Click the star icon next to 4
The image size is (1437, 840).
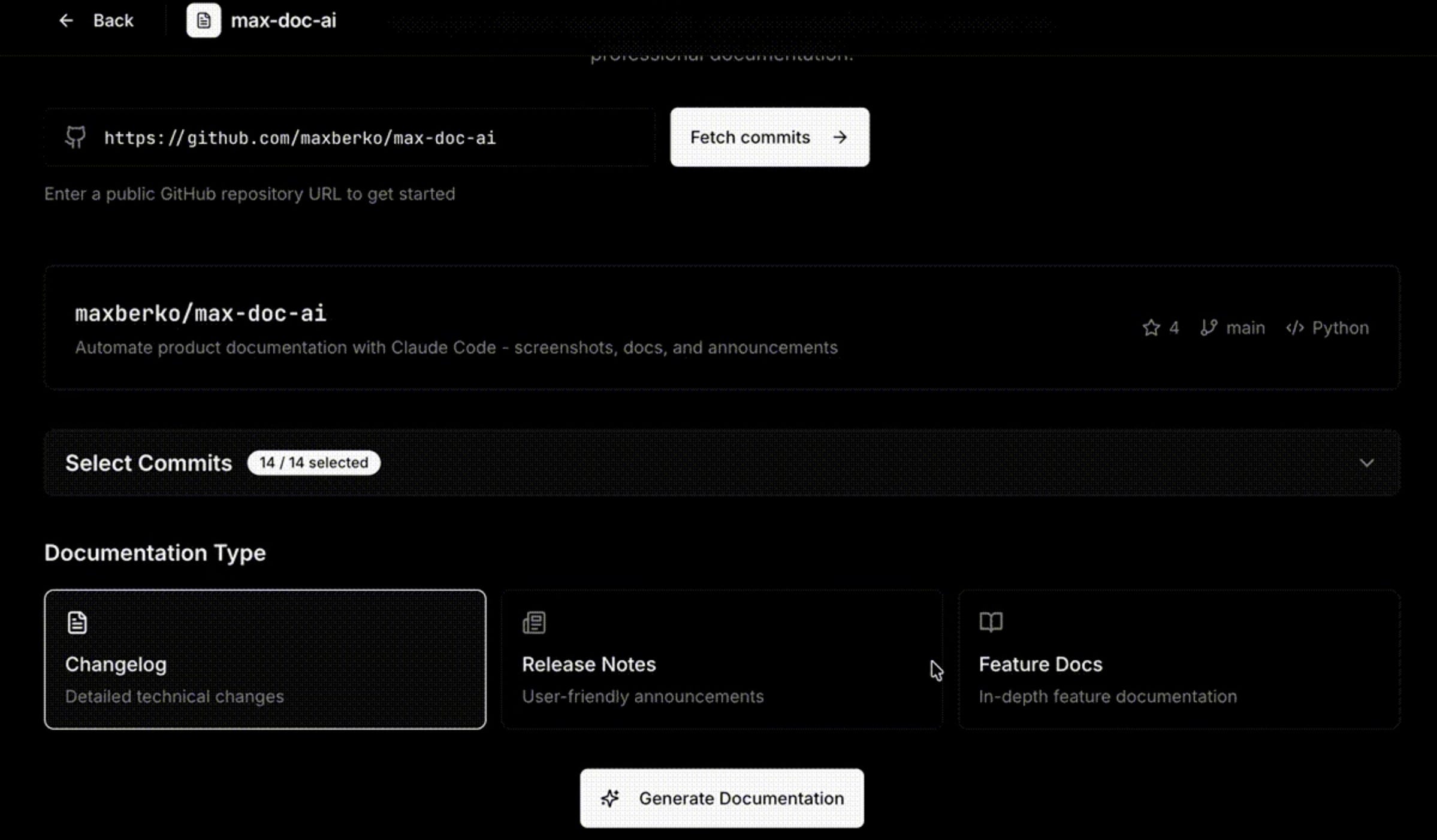[1151, 328]
